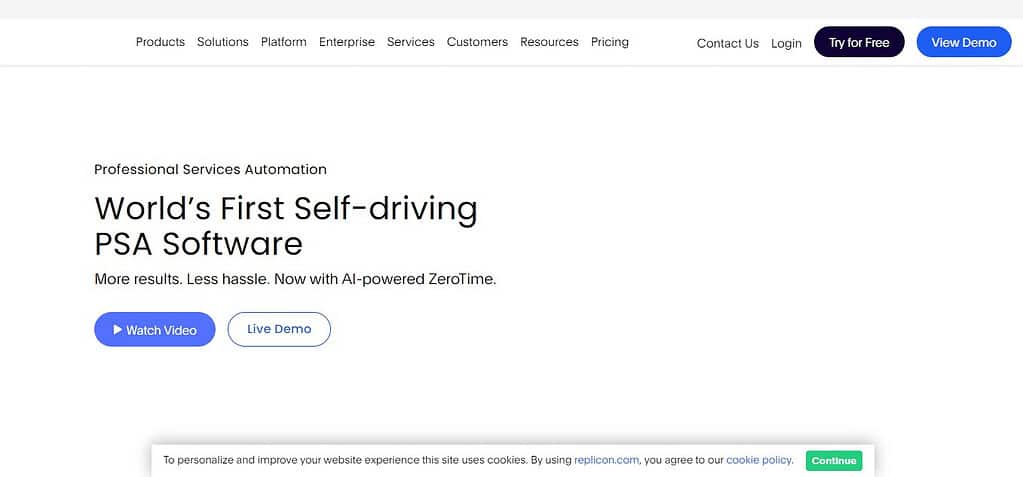Viewport: 1023px width, 477px height.
Task: Open the Solutions menu
Action: click(x=222, y=42)
